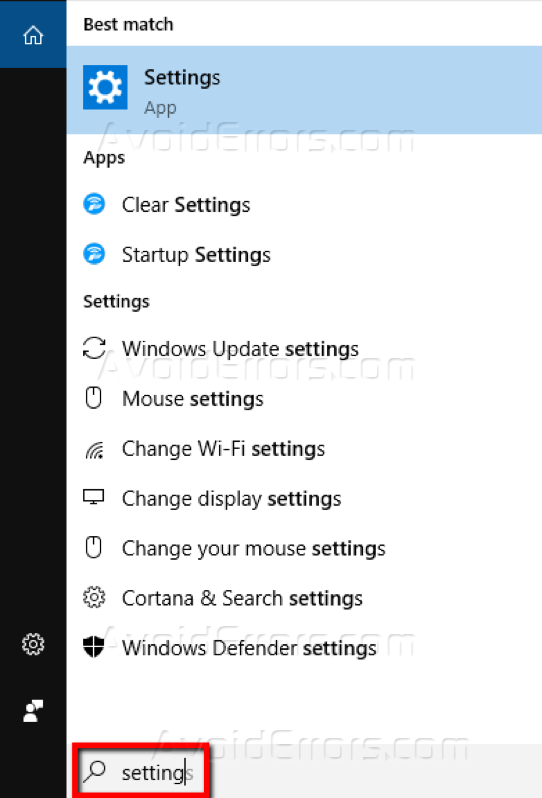Open Clear Settings app result
The height and width of the screenshot is (798, 542).
304,205
